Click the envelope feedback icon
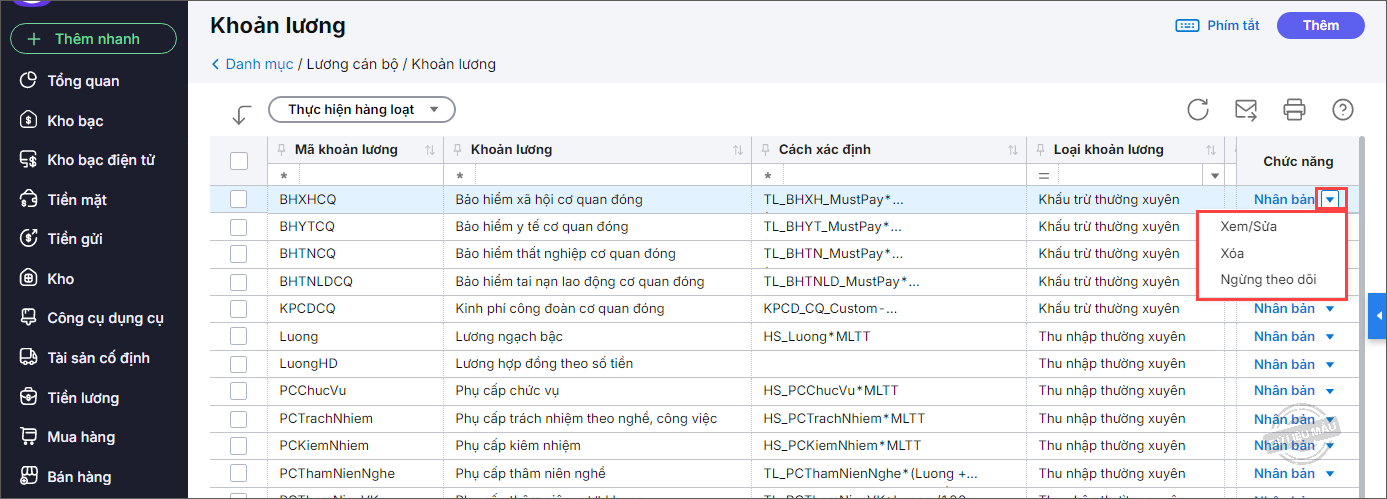Image resolution: width=1387 pixels, height=499 pixels. (x=1246, y=110)
